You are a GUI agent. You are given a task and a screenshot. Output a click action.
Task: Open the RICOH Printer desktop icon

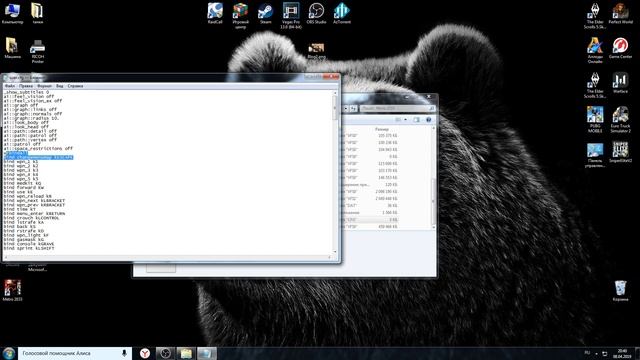[x=38, y=51]
